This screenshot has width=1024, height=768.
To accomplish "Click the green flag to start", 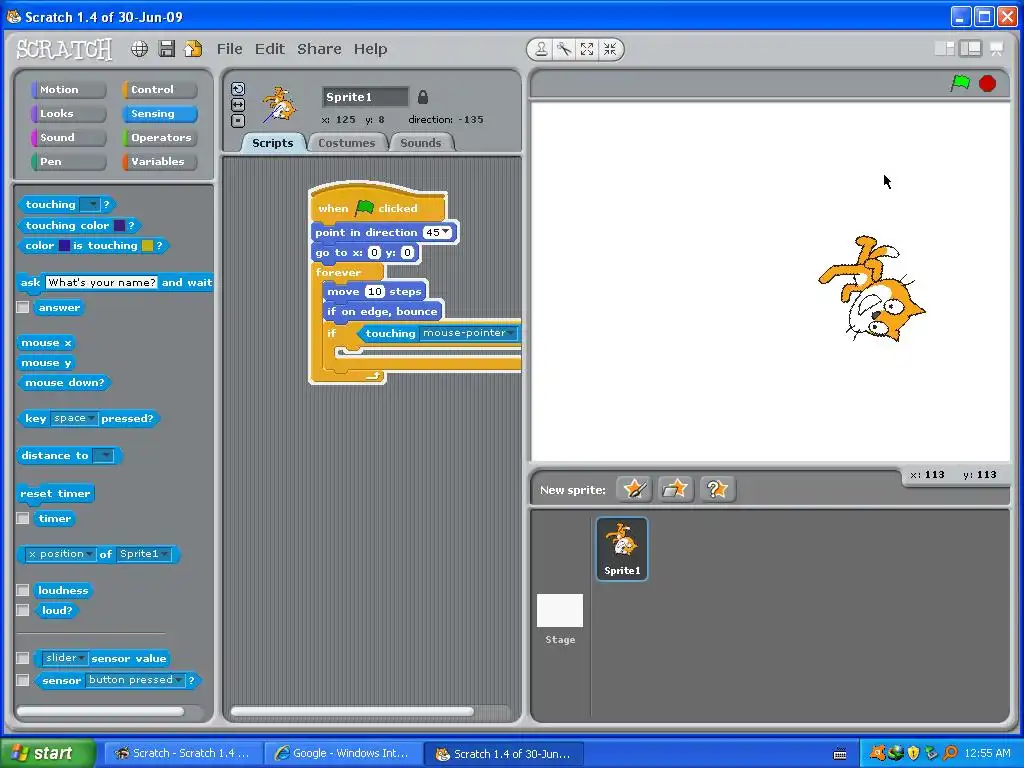I will pyautogui.click(x=960, y=83).
